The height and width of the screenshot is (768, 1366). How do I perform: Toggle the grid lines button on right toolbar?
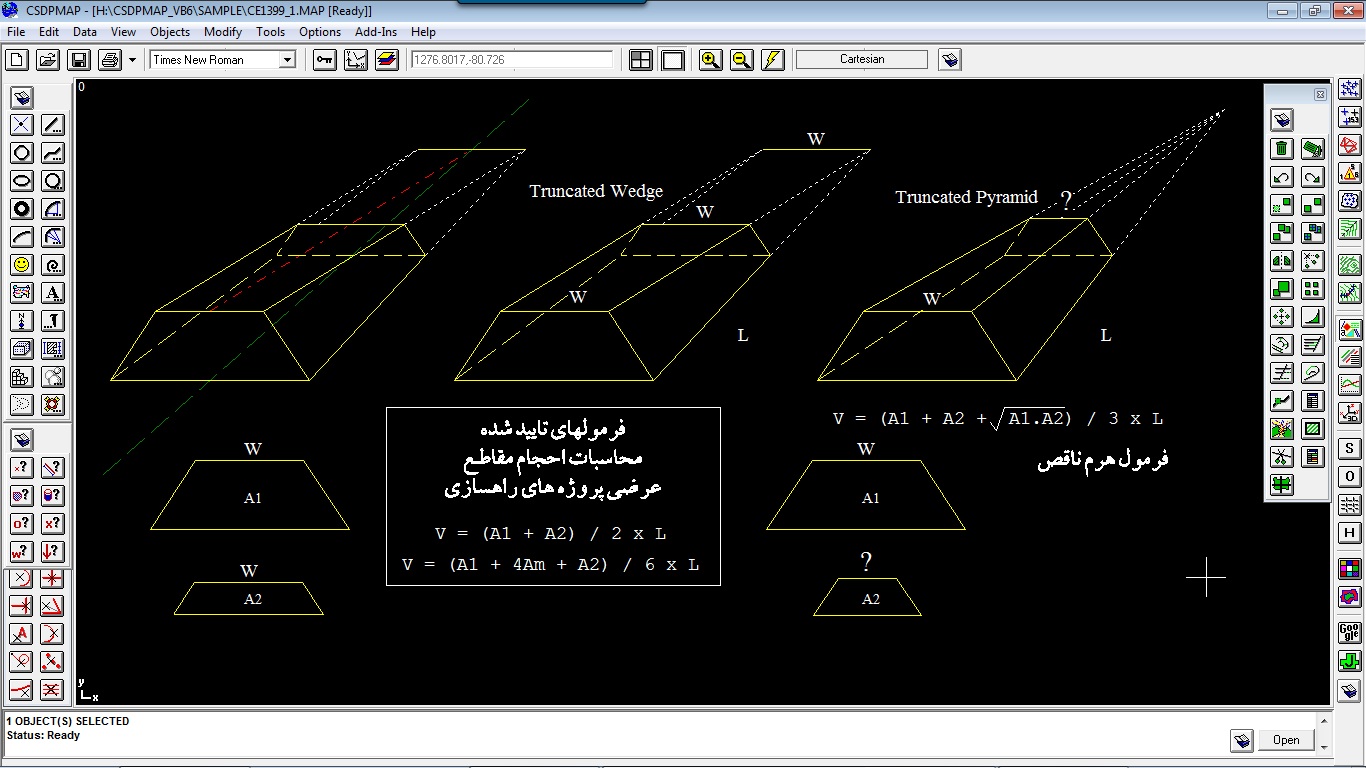click(x=1350, y=505)
